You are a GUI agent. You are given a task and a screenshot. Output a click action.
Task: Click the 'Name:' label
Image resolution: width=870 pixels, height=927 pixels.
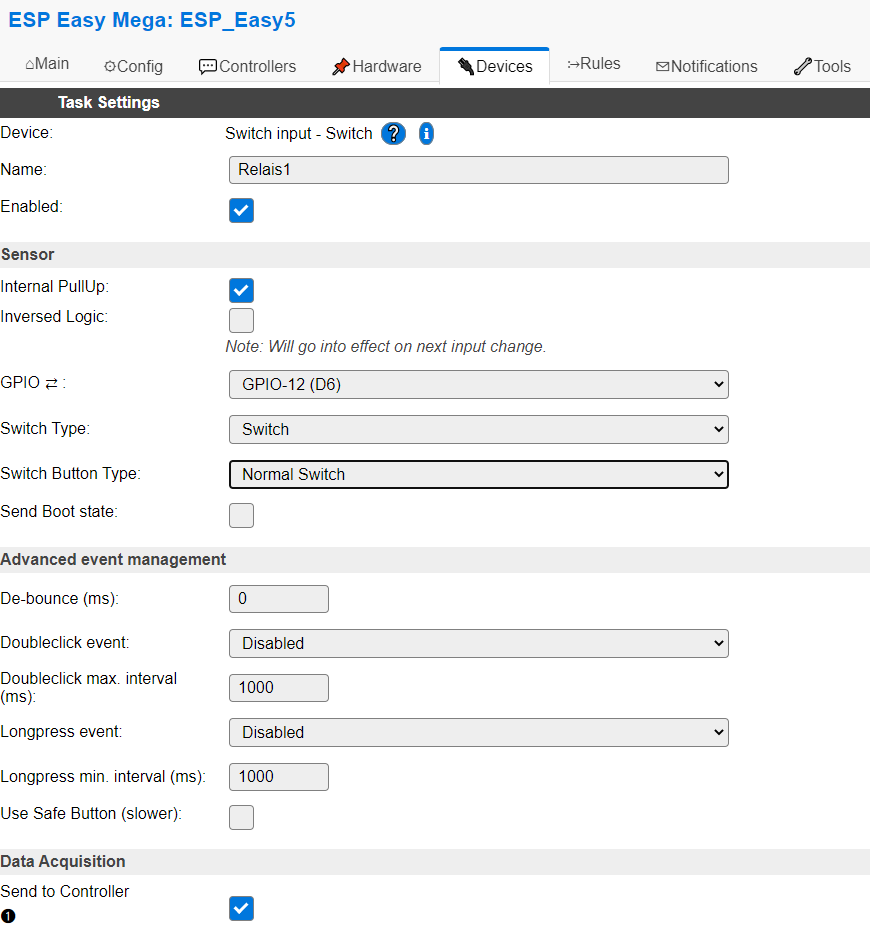click(24, 170)
